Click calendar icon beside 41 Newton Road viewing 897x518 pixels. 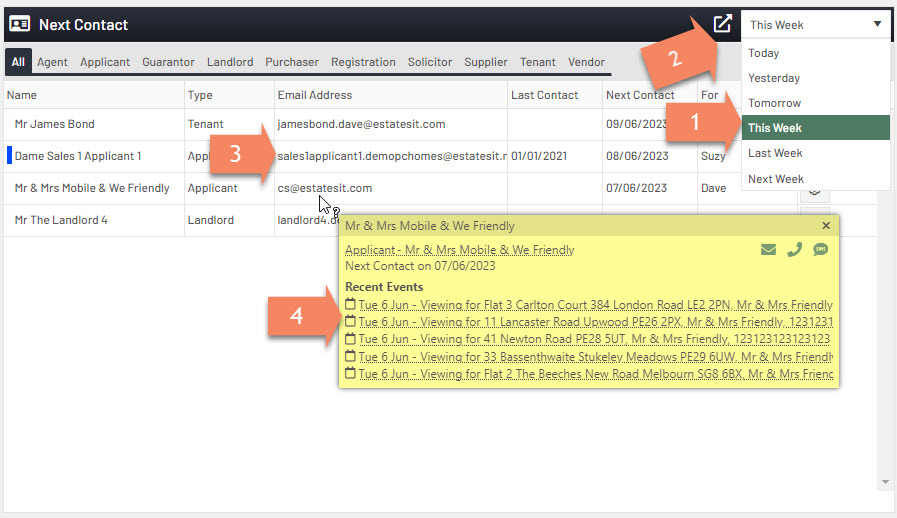(x=350, y=339)
